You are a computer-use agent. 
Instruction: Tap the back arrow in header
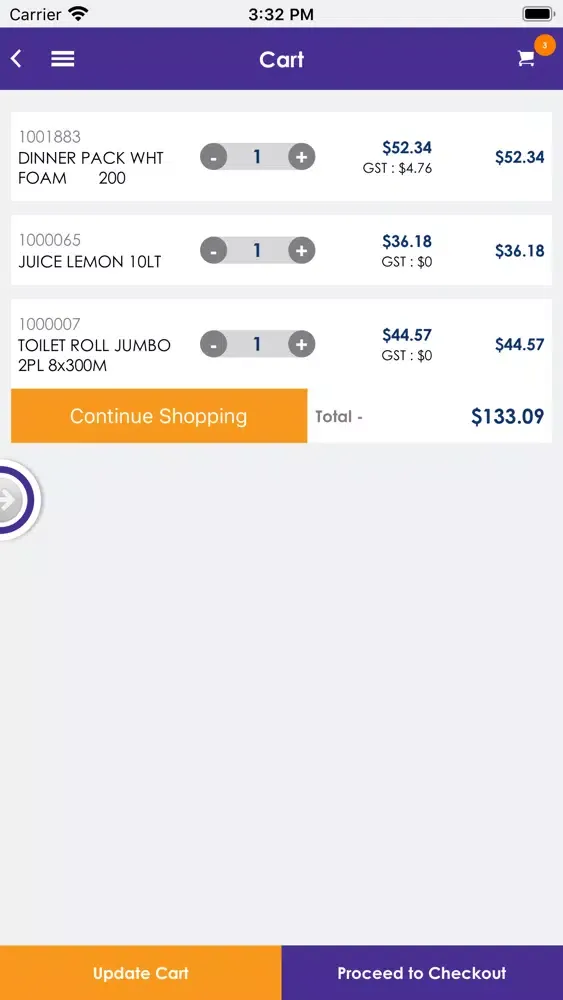[16, 59]
